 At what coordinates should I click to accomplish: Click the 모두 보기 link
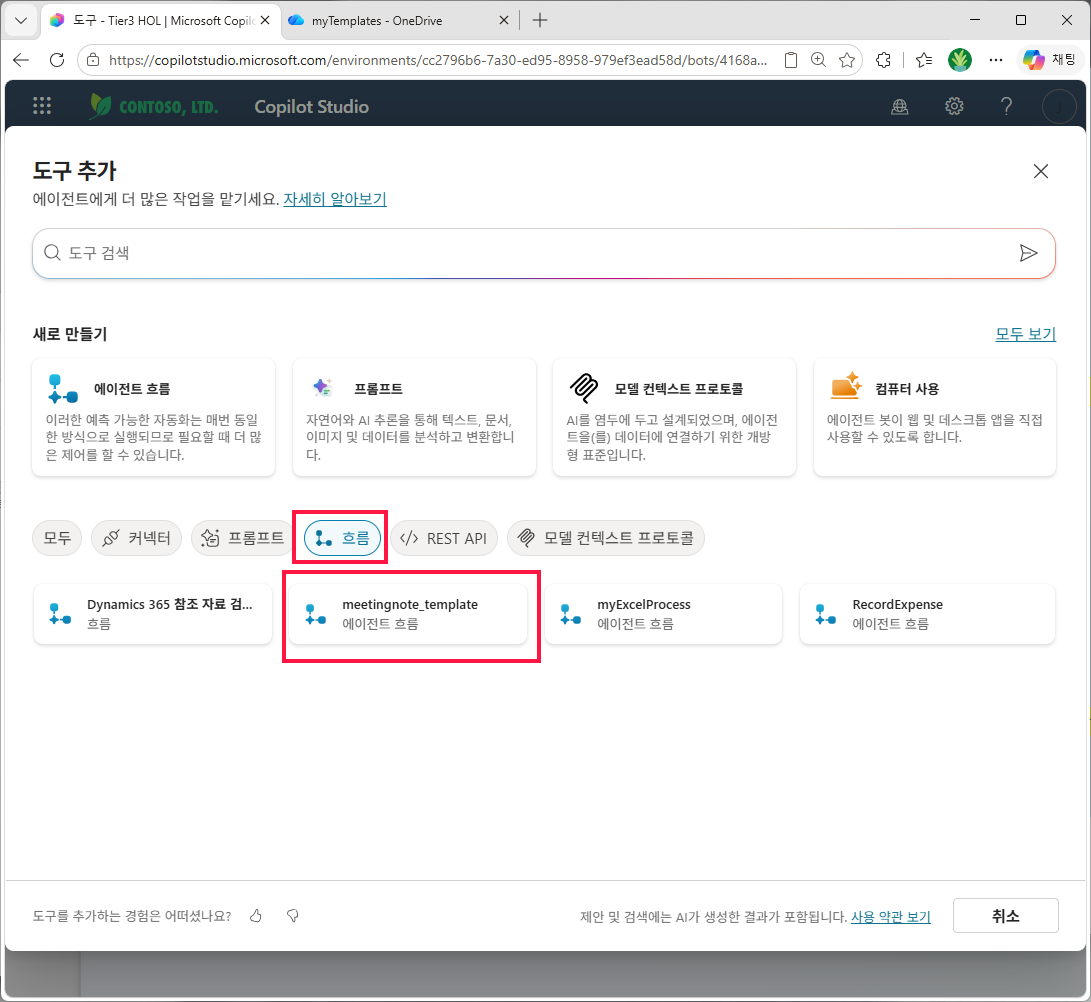1025,334
